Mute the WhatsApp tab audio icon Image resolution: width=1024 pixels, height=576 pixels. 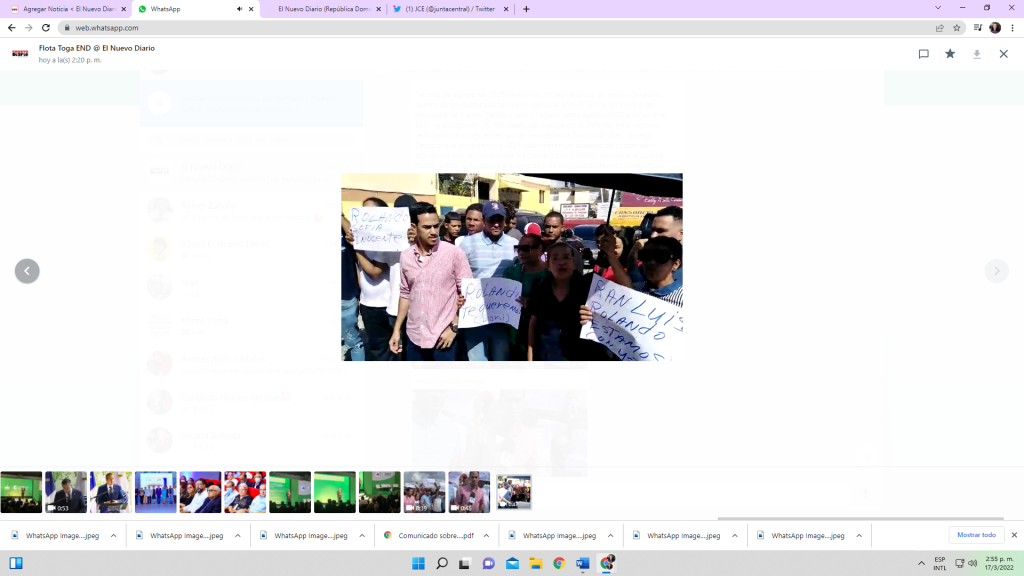(x=240, y=9)
